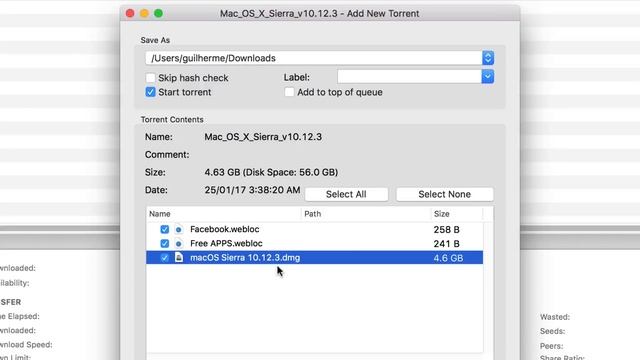Viewport: 640px width, 360px height.
Task: Sort files by the Path column header
Action: point(313,214)
